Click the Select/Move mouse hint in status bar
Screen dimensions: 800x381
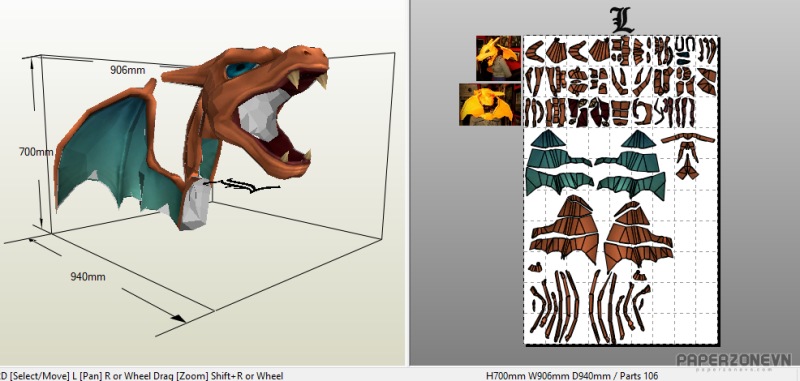pyautogui.click(x=38, y=376)
